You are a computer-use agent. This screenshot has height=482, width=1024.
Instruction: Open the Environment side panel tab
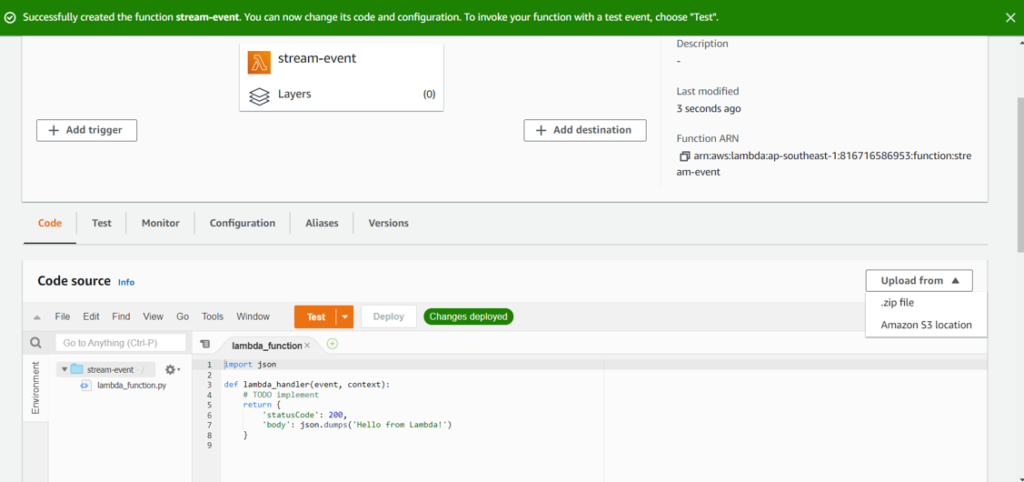[x=35, y=387]
